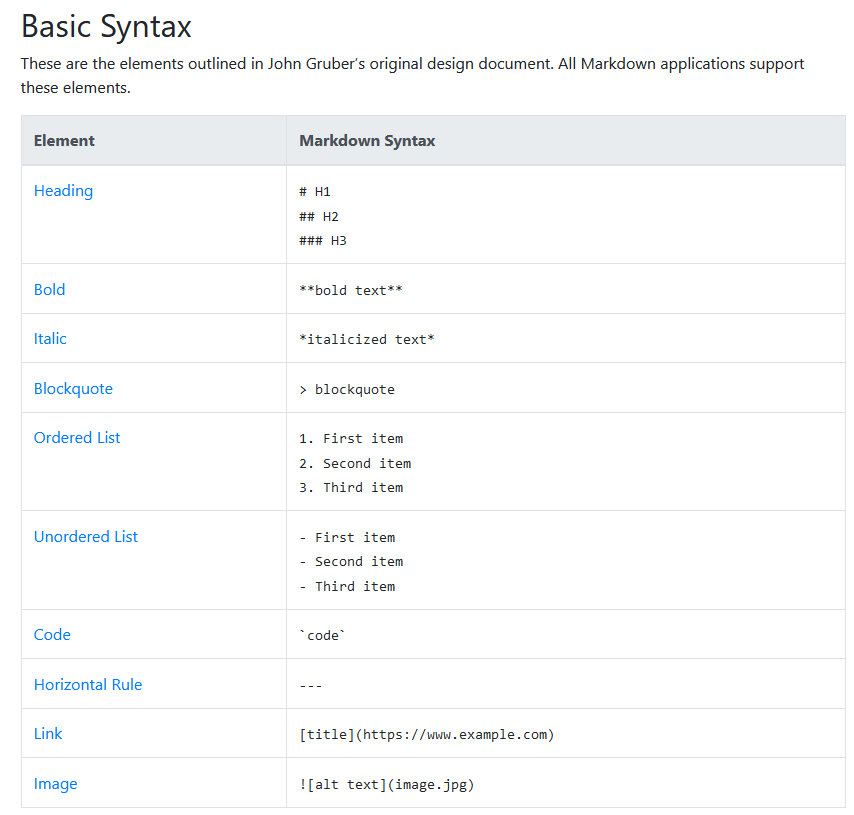Open the Horizontal Rule link
This screenshot has width=854, height=815.
(88, 685)
